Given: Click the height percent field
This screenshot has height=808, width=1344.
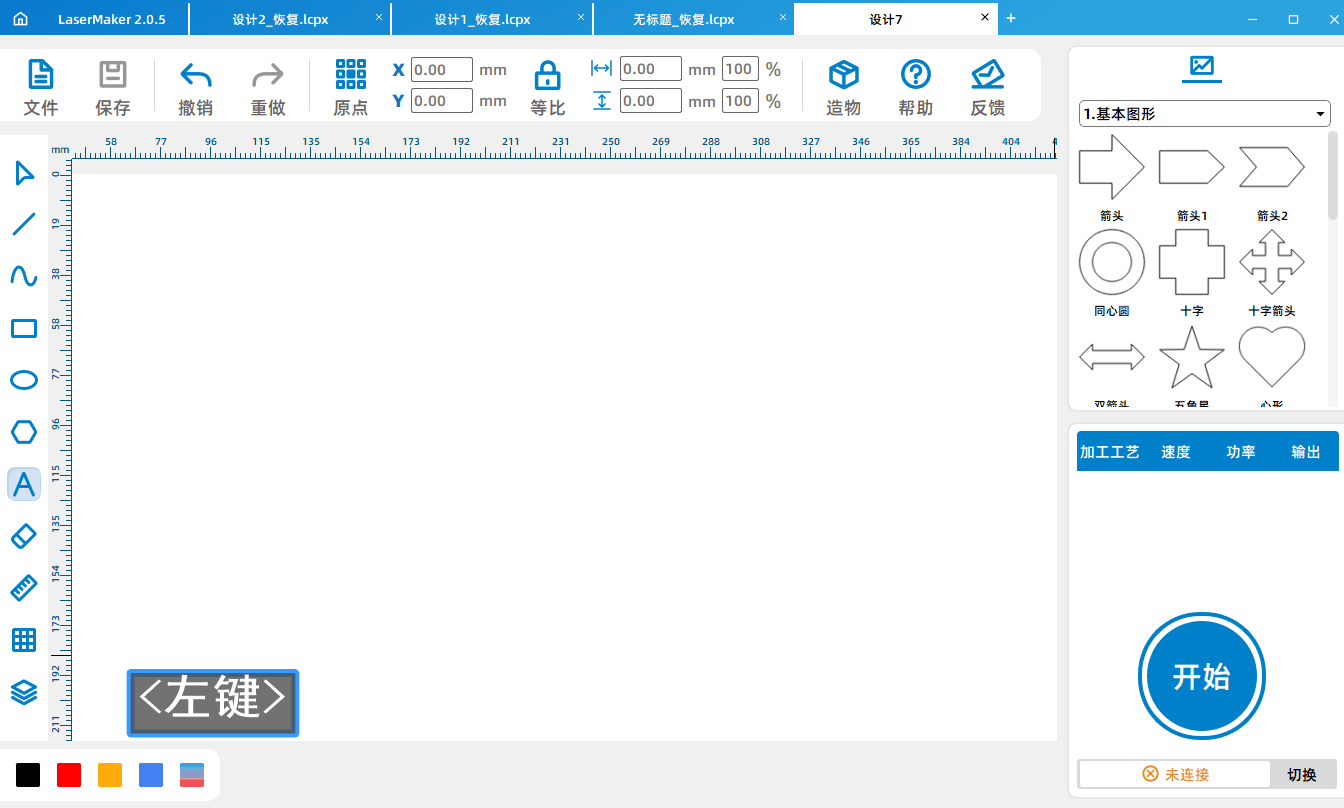Looking at the screenshot, I should (740, 101).
